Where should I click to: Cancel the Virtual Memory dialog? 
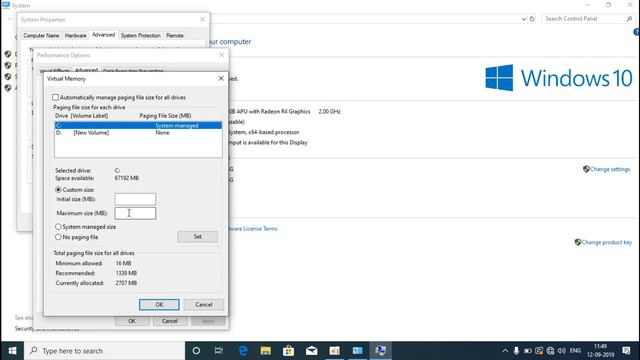click(x=204, y=304)
